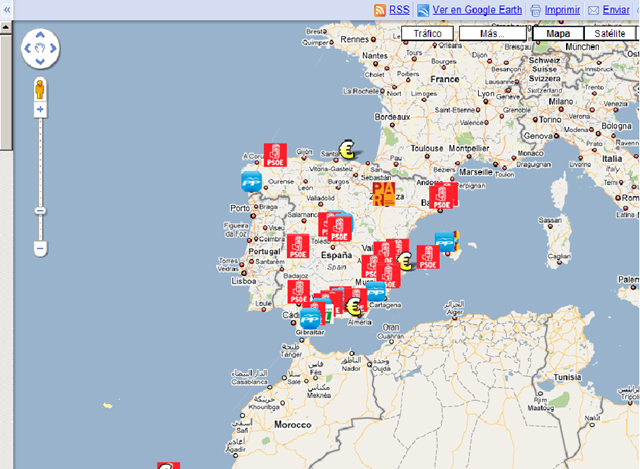Click the Tunisia country label
Viewport: 640px width, 469px height.
(567, 378)
